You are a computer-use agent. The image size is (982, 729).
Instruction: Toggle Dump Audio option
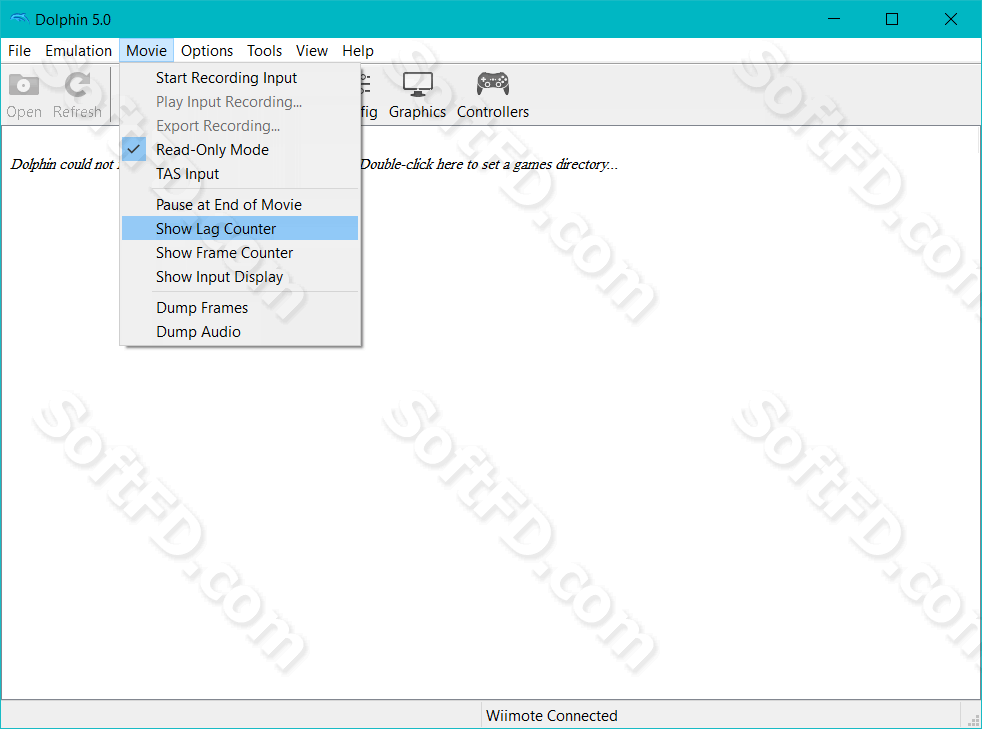240,332
